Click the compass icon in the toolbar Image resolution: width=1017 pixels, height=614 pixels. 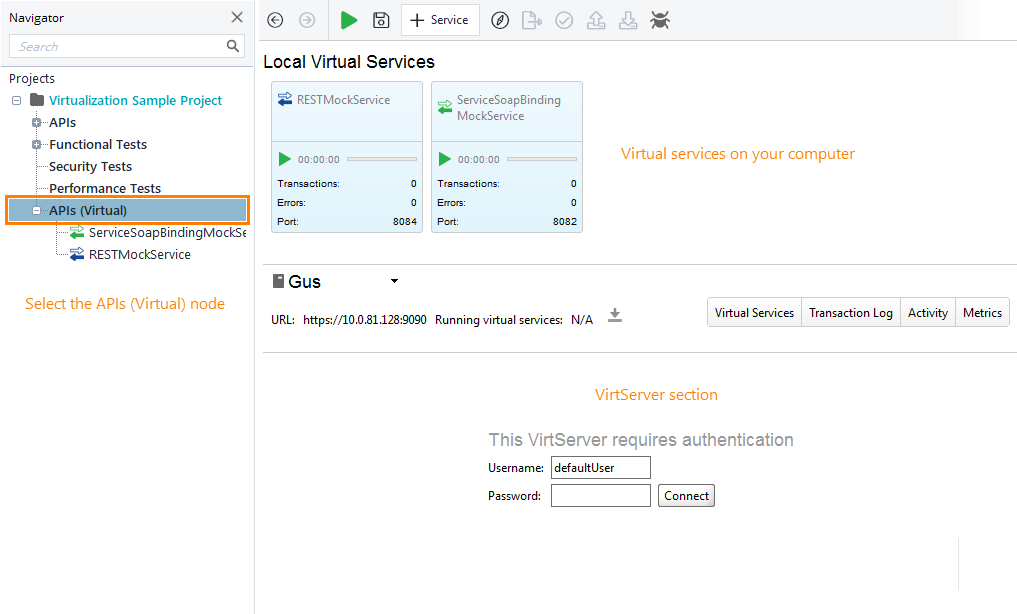(500, 20)
